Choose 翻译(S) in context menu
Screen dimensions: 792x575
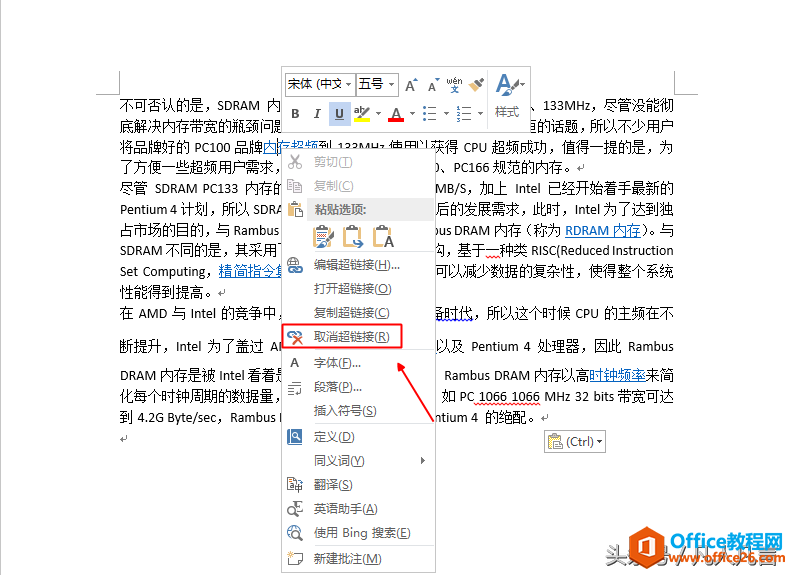pyautogui.click(x=358, y=485)
